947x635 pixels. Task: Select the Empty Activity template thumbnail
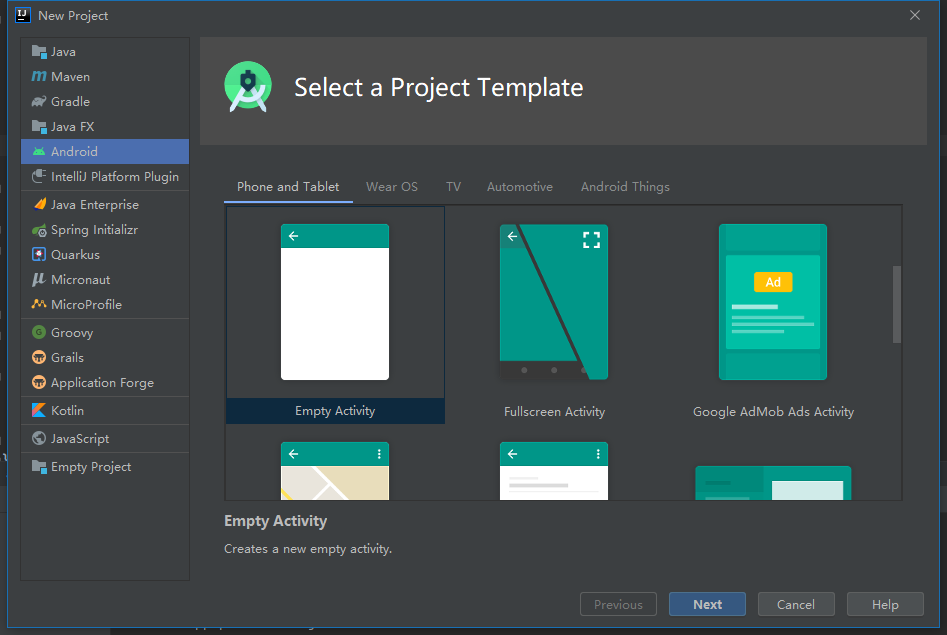[x=335, y=302]
